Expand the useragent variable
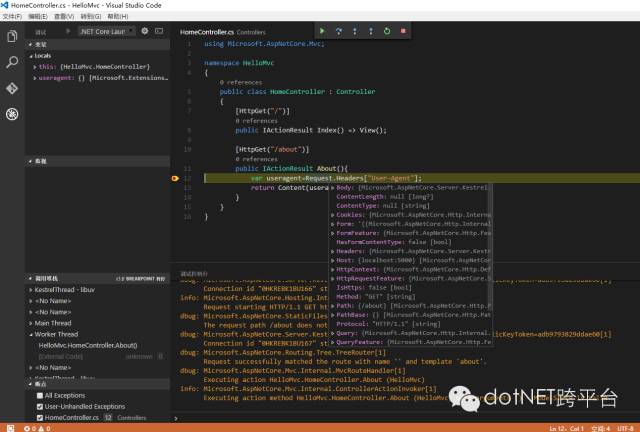 click(x=35, y=78)
